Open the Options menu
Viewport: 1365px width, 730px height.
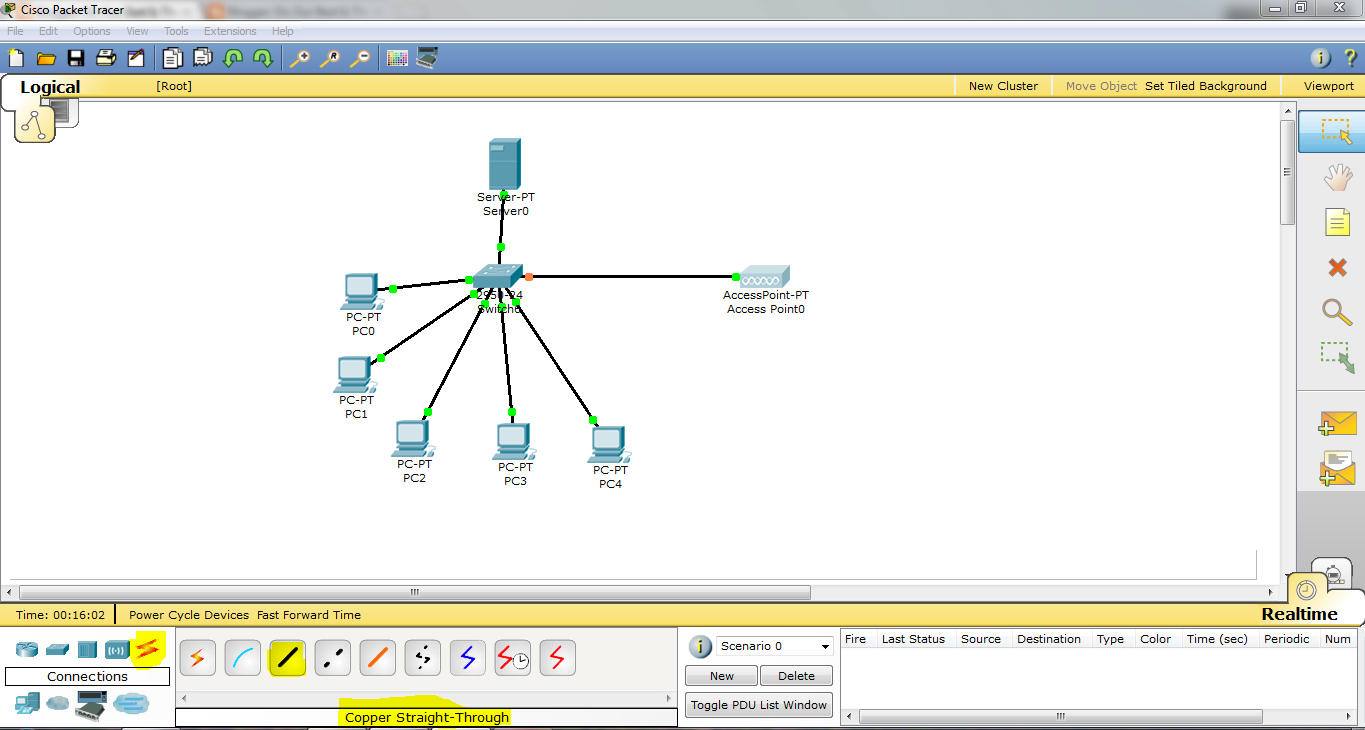(x=92, y=31)
